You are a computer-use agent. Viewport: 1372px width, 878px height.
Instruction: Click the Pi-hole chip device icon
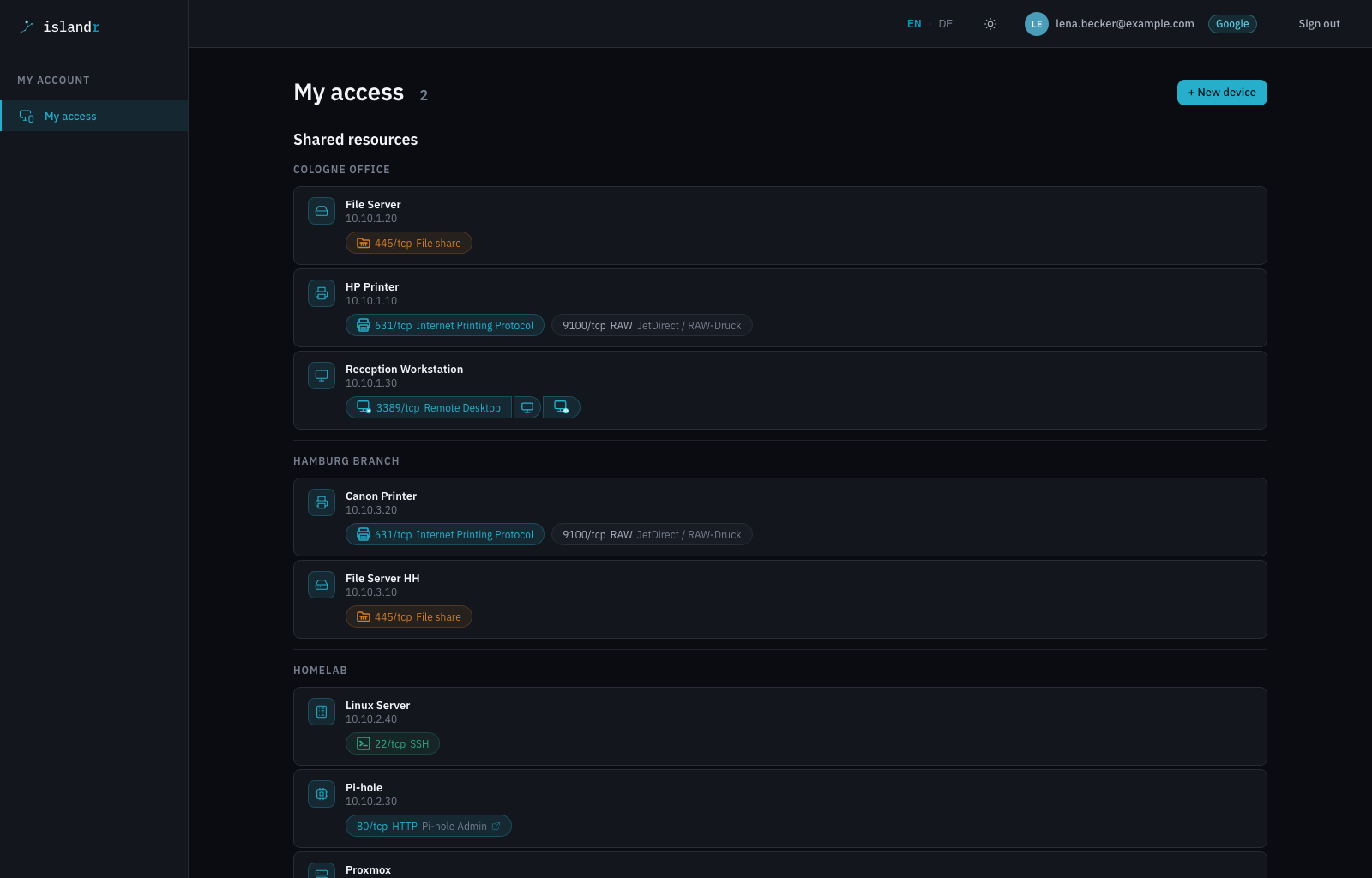[322, 794]
